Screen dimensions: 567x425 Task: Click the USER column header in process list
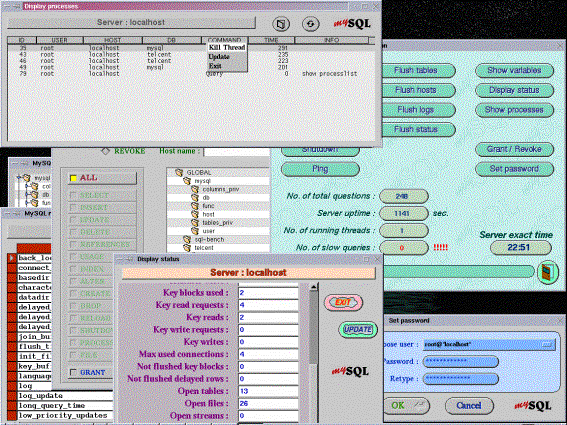[x=60, y=40]
